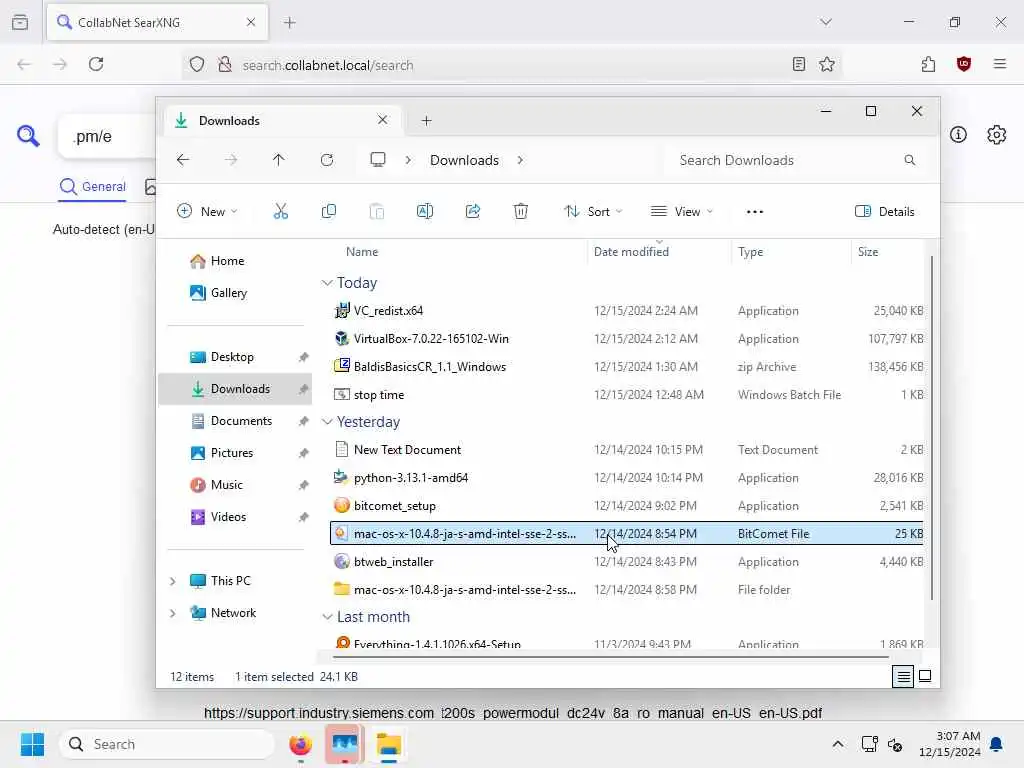1024x768 pixels.
Task: Open the View dropdown menu
Action: [682, 211]
